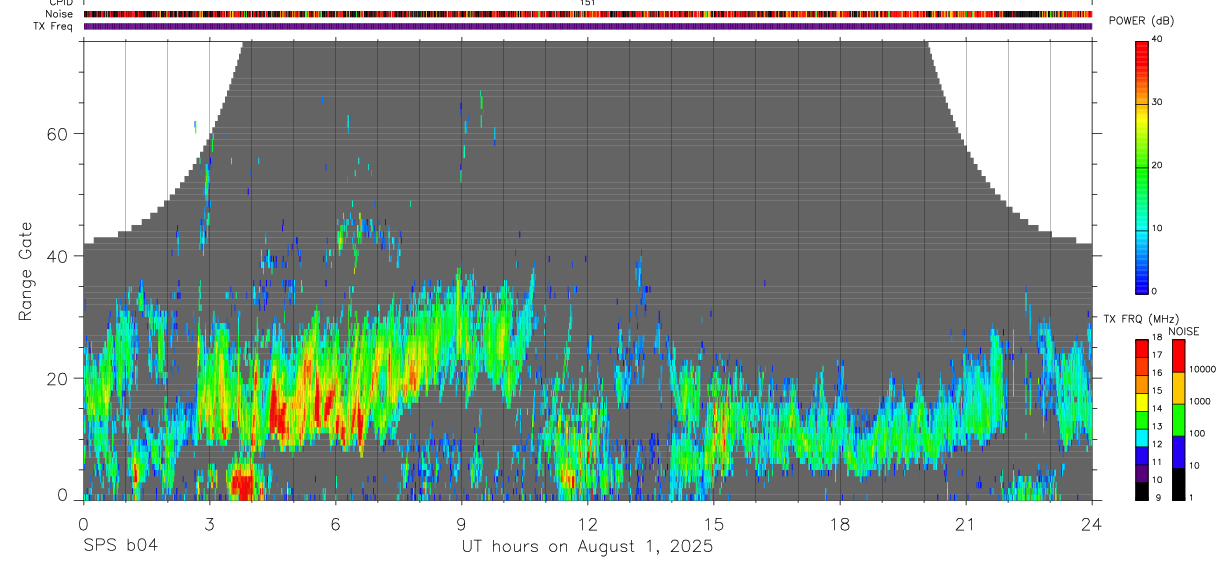Click the "TX Freq" row label at top left
This screenshot has height=567, width=1228.
pos(54,26)
